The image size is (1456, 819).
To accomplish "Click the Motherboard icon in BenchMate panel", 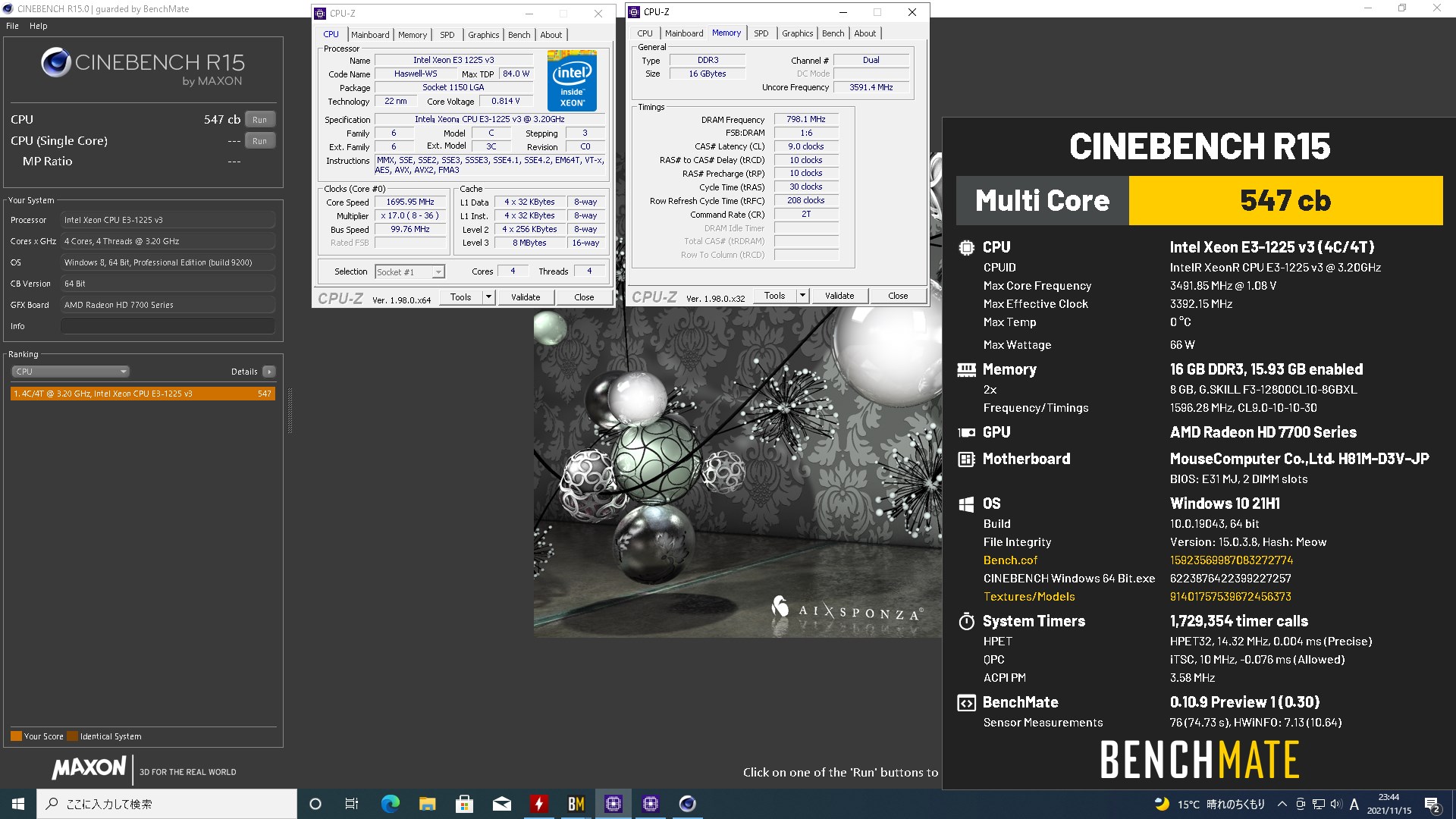I will click(966, 459).
